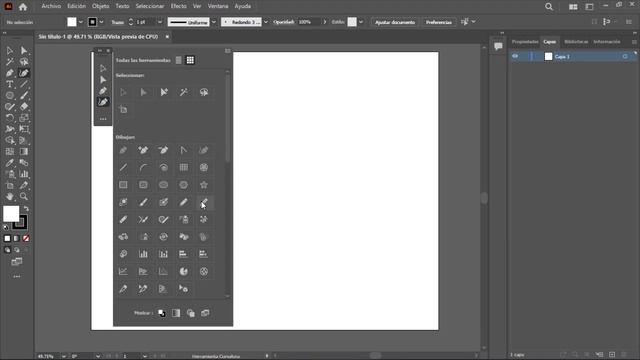Choose the Eyedropper tool in left toolbar
Screen dimensions: 640x360
9,163
